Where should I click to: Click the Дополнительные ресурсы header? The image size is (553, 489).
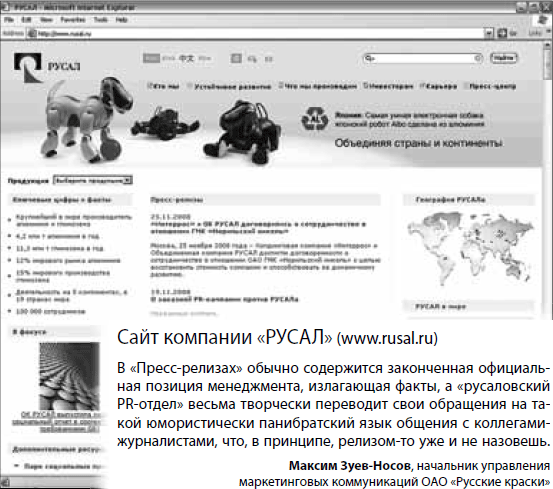[x=57, y=449]
